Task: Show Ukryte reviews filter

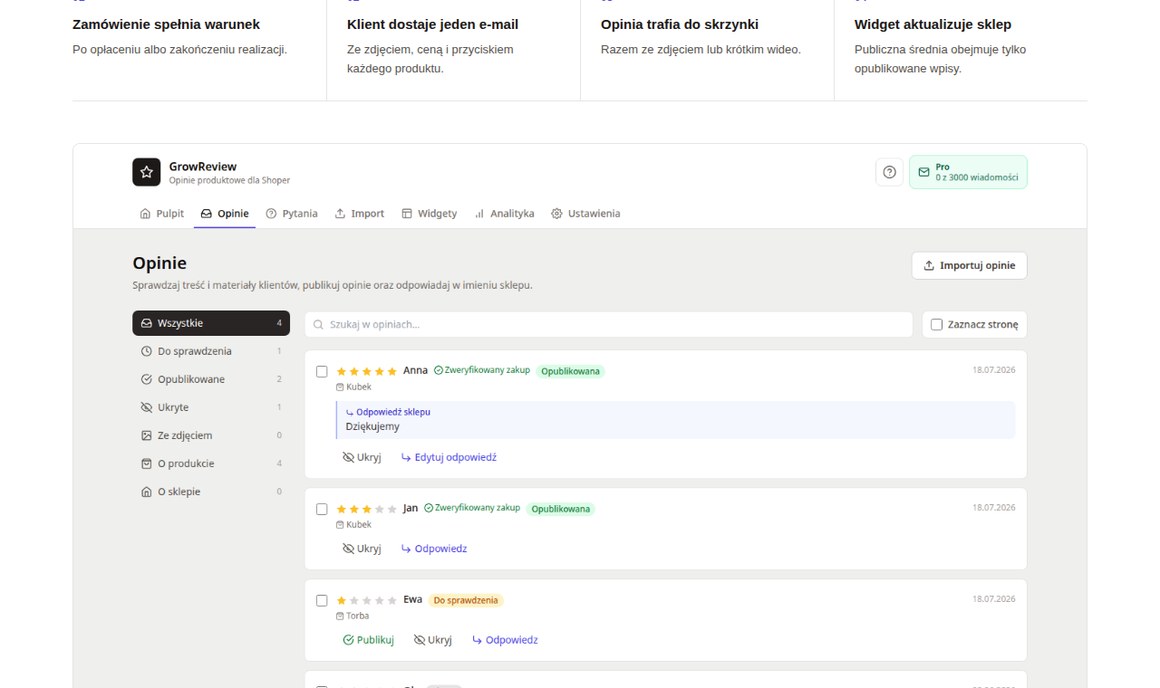Action: pyautogui.click(x=211, y=407)
